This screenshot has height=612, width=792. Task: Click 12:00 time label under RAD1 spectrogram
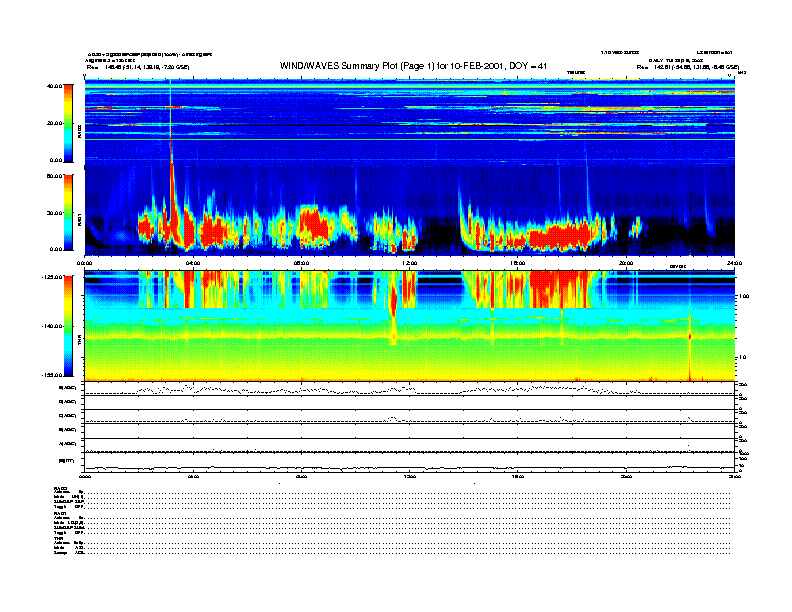click(410, 263)
